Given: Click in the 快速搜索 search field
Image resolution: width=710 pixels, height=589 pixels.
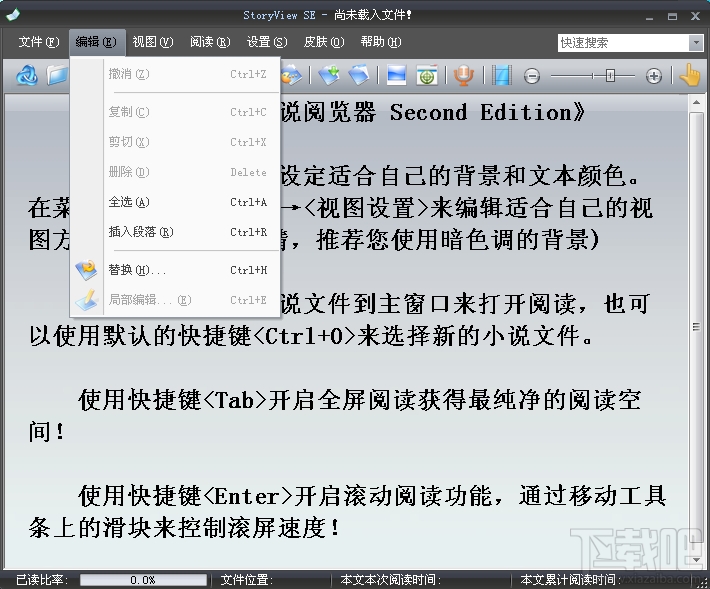Looking at the screenshot, I should [x=622, y=43].
